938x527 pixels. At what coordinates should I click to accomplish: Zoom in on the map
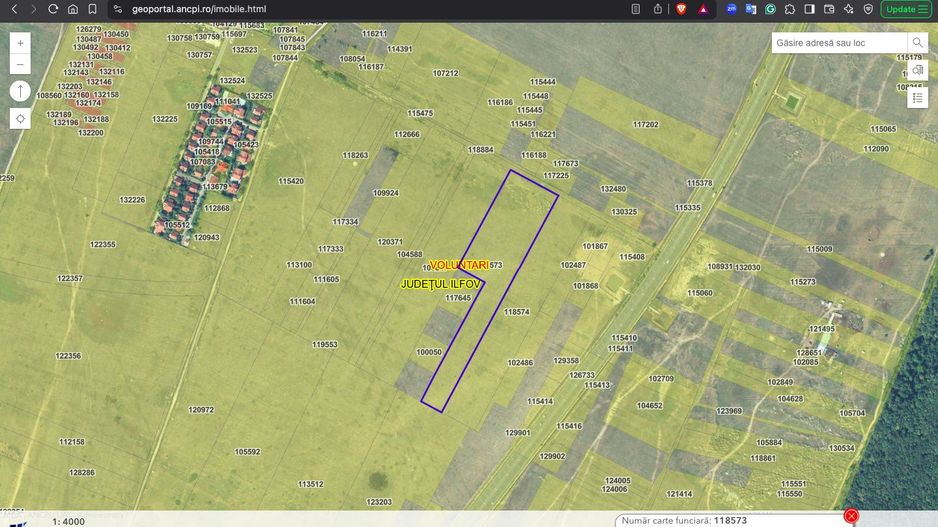(x=20, y=43)
